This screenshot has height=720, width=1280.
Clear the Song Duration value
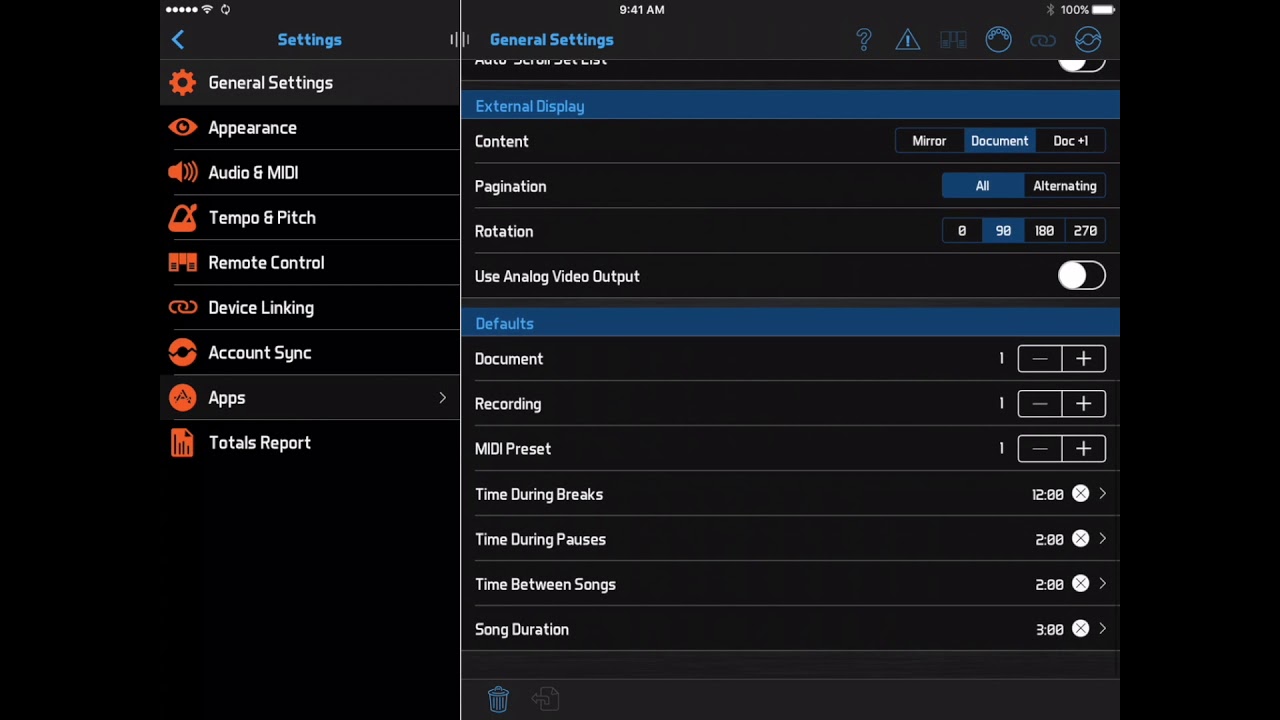click(x=1080, y=629)
